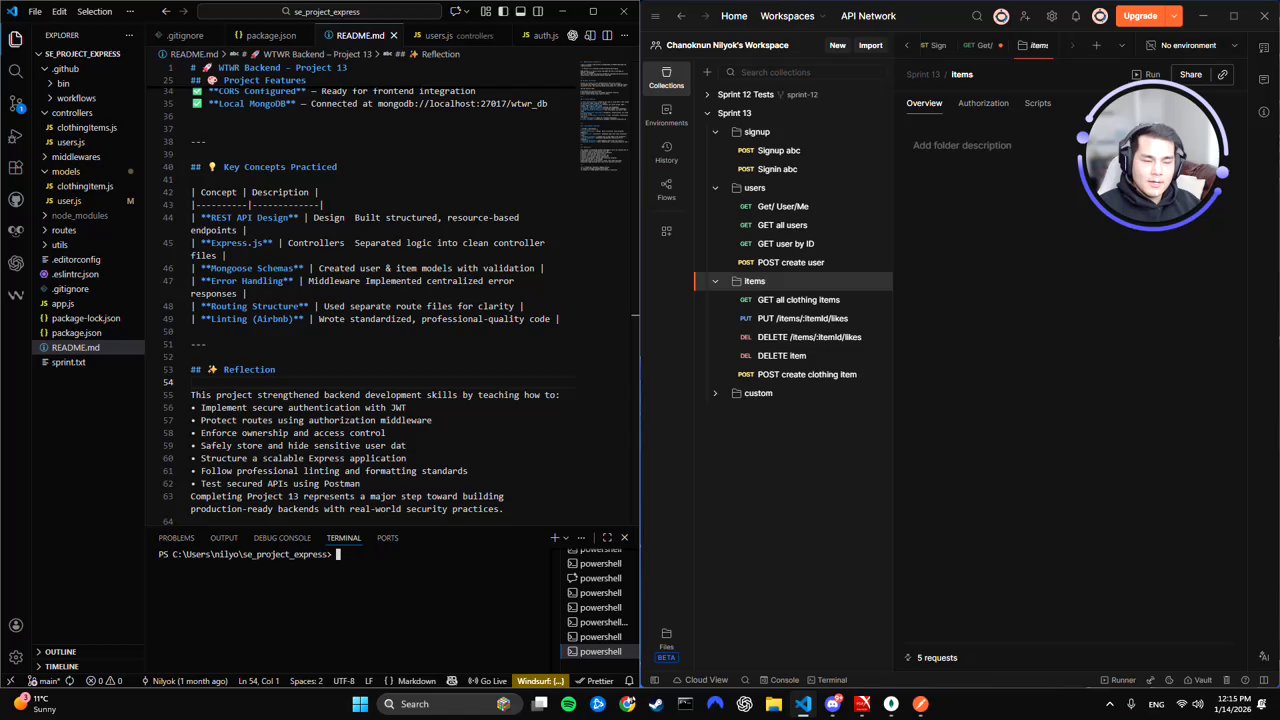Open Run and Debug view in VS Code
Image resolution: width=1280 pixels, height=720 pixels.
[15, 135]
